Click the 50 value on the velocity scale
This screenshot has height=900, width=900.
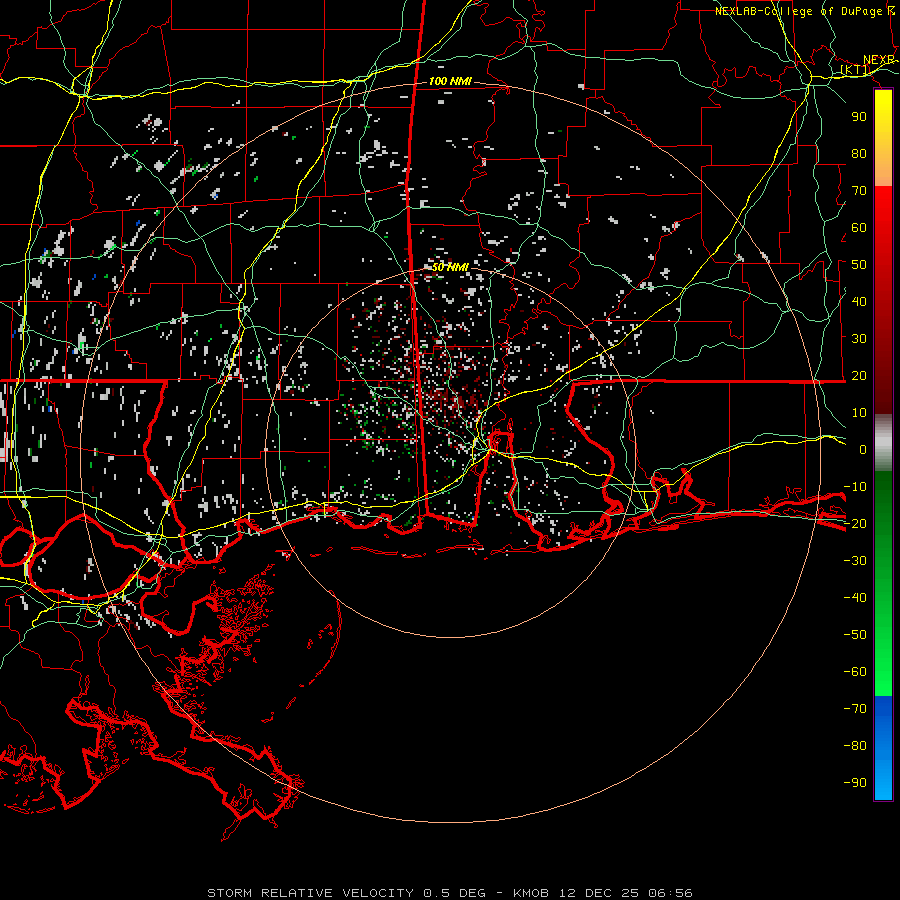coord(859,265)
